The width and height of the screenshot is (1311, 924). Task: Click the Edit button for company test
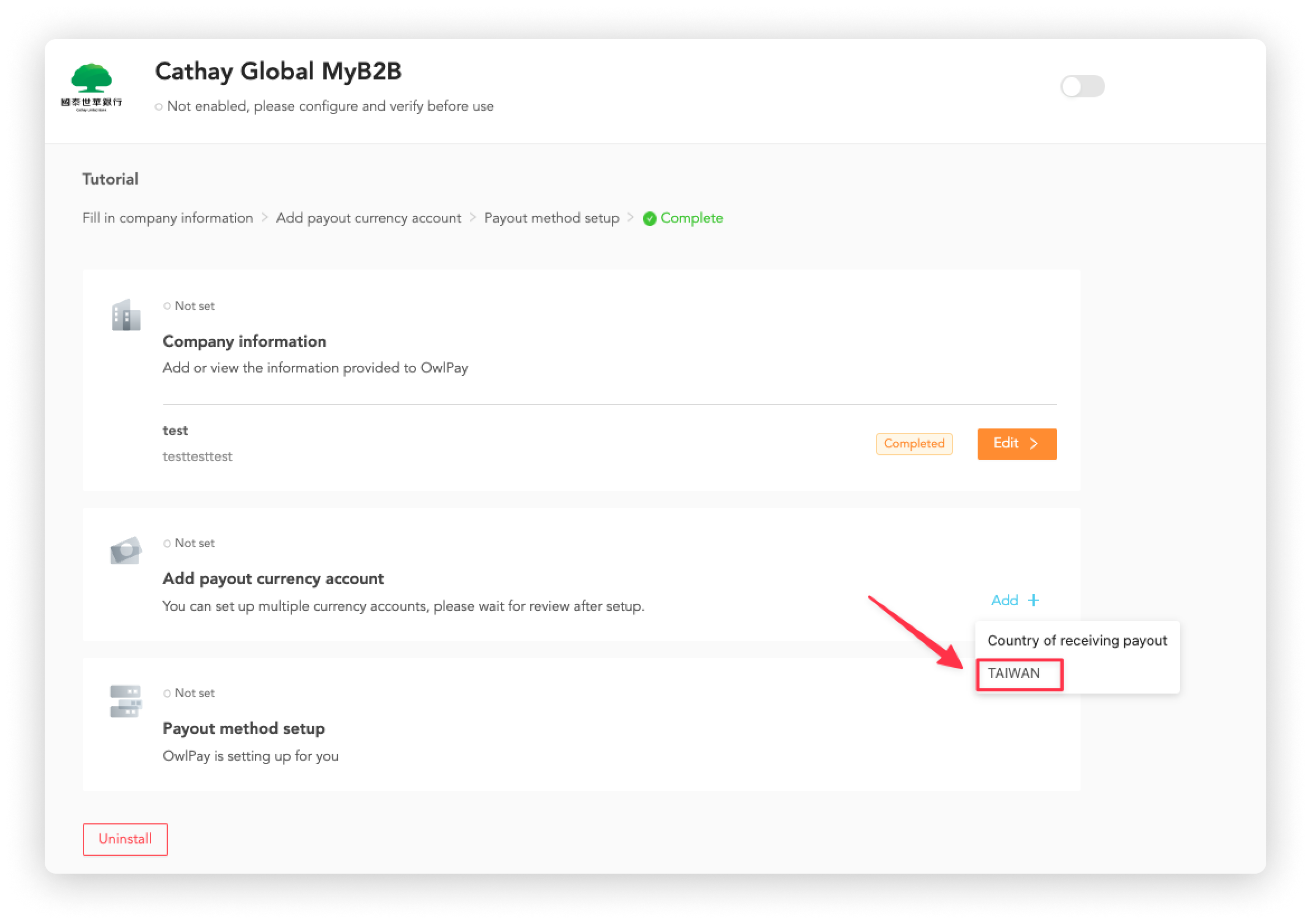pyautogui.click(x=1016, y=444)
